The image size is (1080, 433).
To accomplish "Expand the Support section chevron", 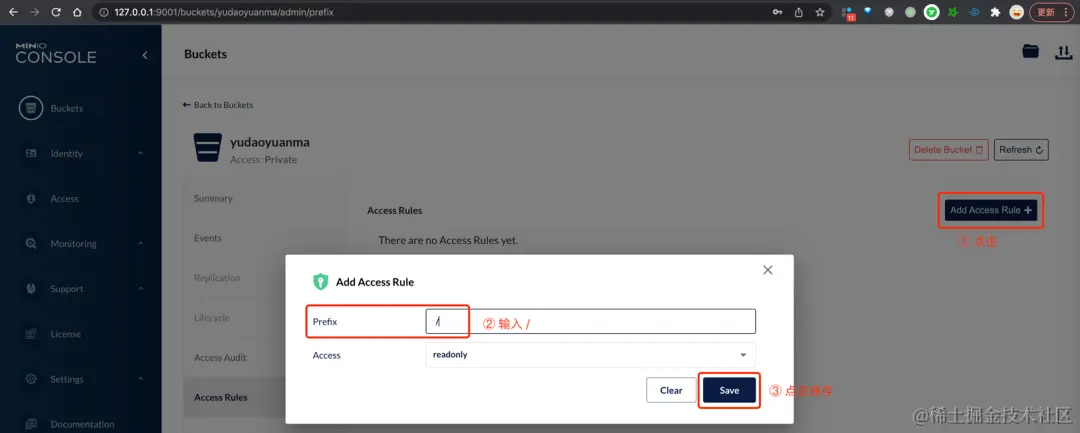I will tap(140, 289).
